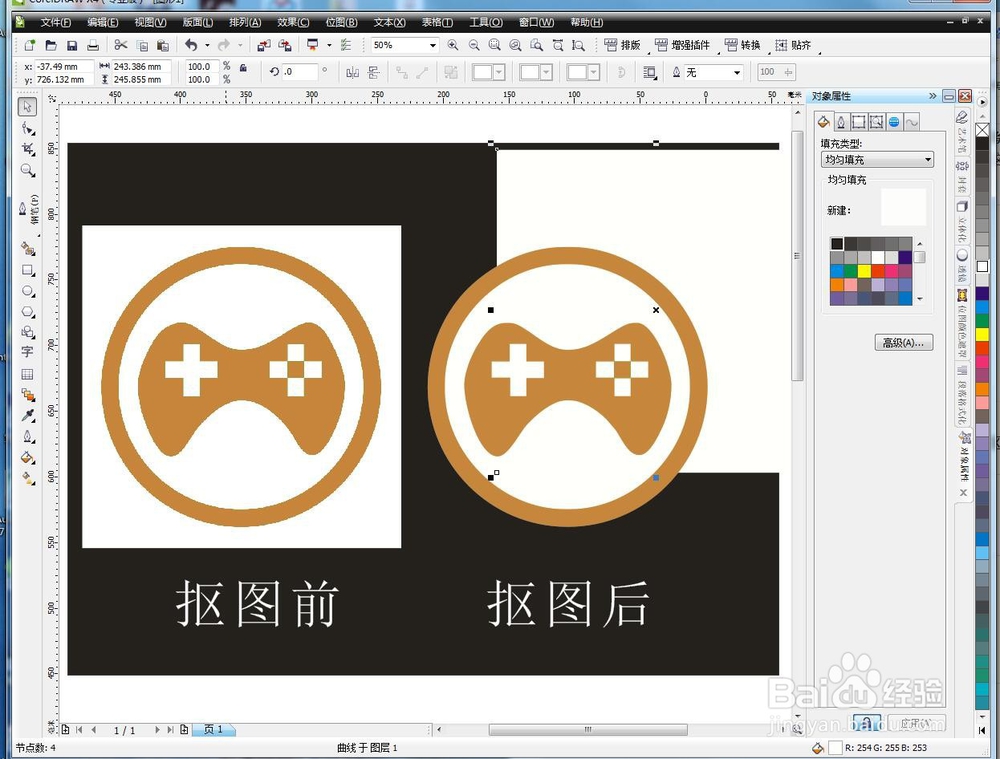Click the 排版 toolbar button
This screenshot has width=1000, height=759.
622,45
